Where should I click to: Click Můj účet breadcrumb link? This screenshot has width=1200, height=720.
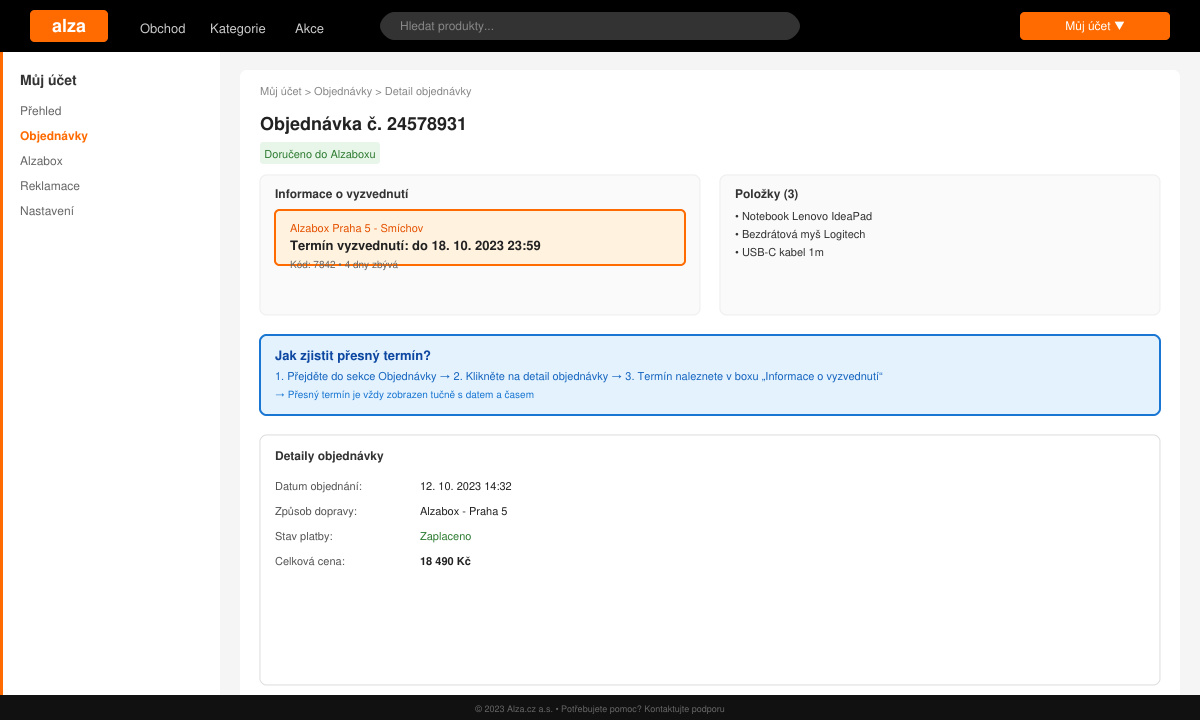point(280,91)
